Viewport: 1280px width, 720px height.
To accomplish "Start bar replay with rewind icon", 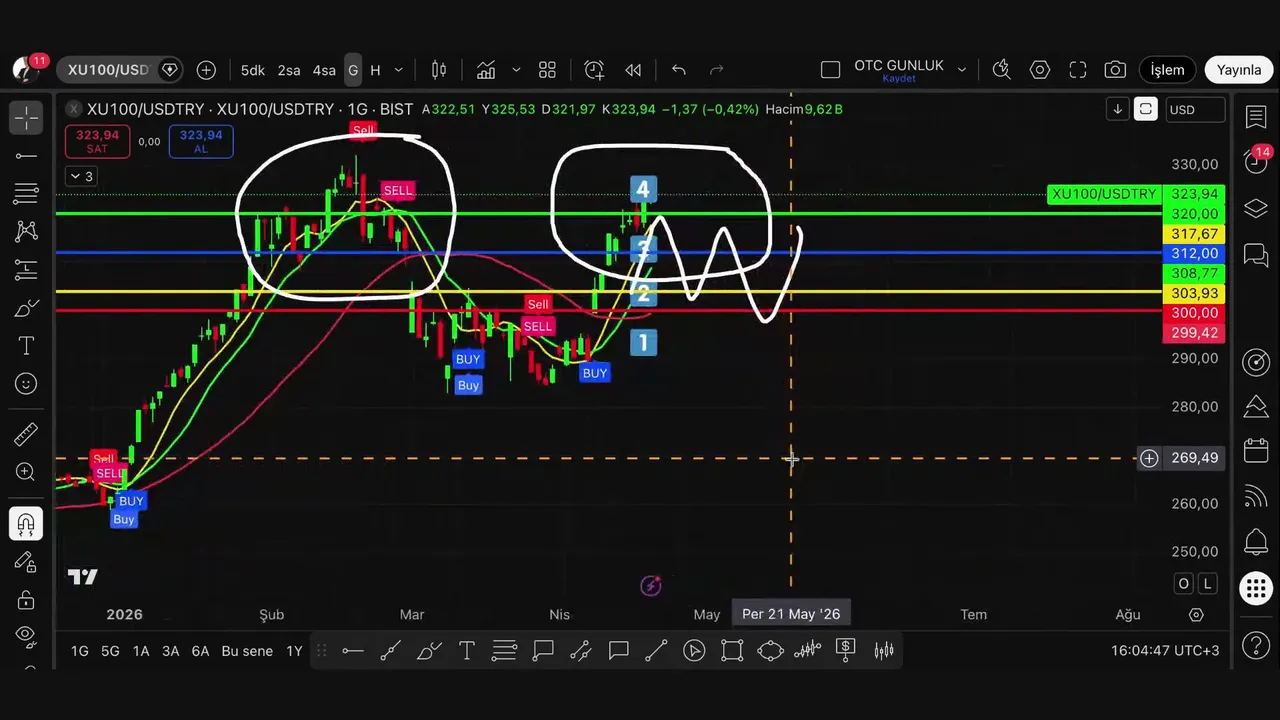I will click(x=633, y=70).
